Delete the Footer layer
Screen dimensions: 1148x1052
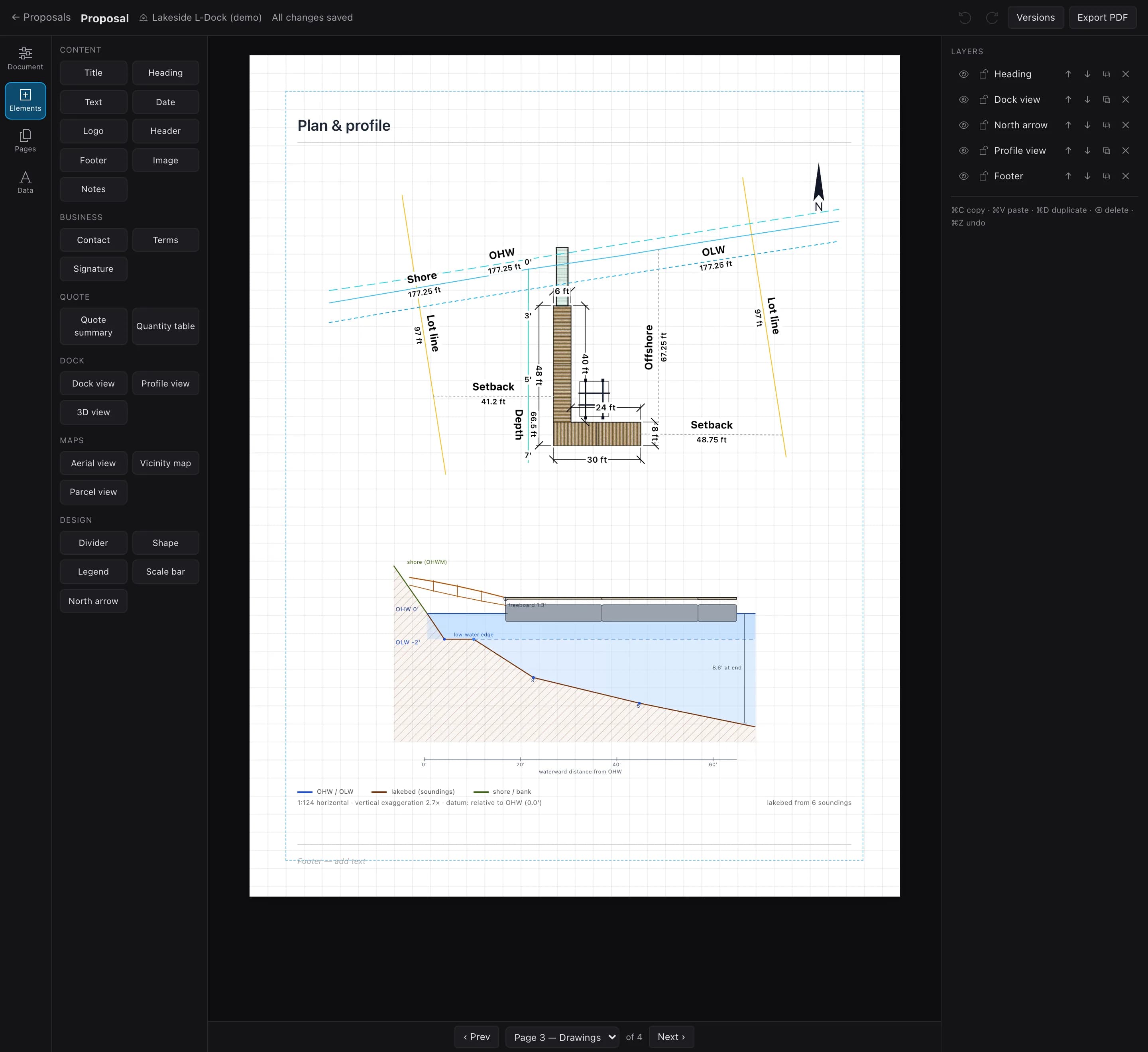(1125, 176)
